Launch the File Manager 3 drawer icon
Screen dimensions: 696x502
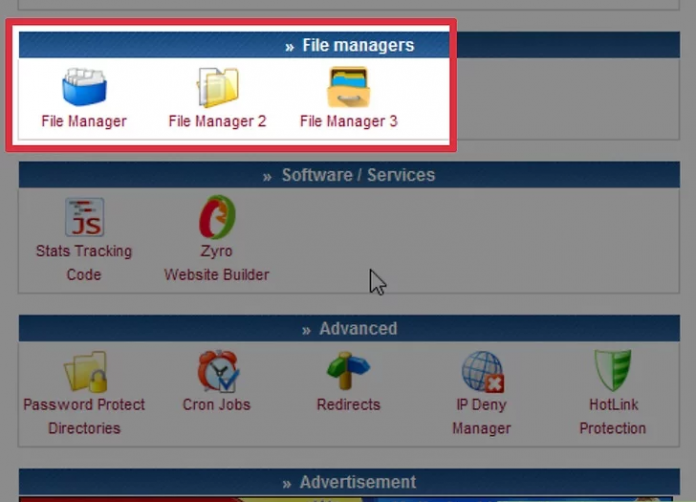[348, 88]
